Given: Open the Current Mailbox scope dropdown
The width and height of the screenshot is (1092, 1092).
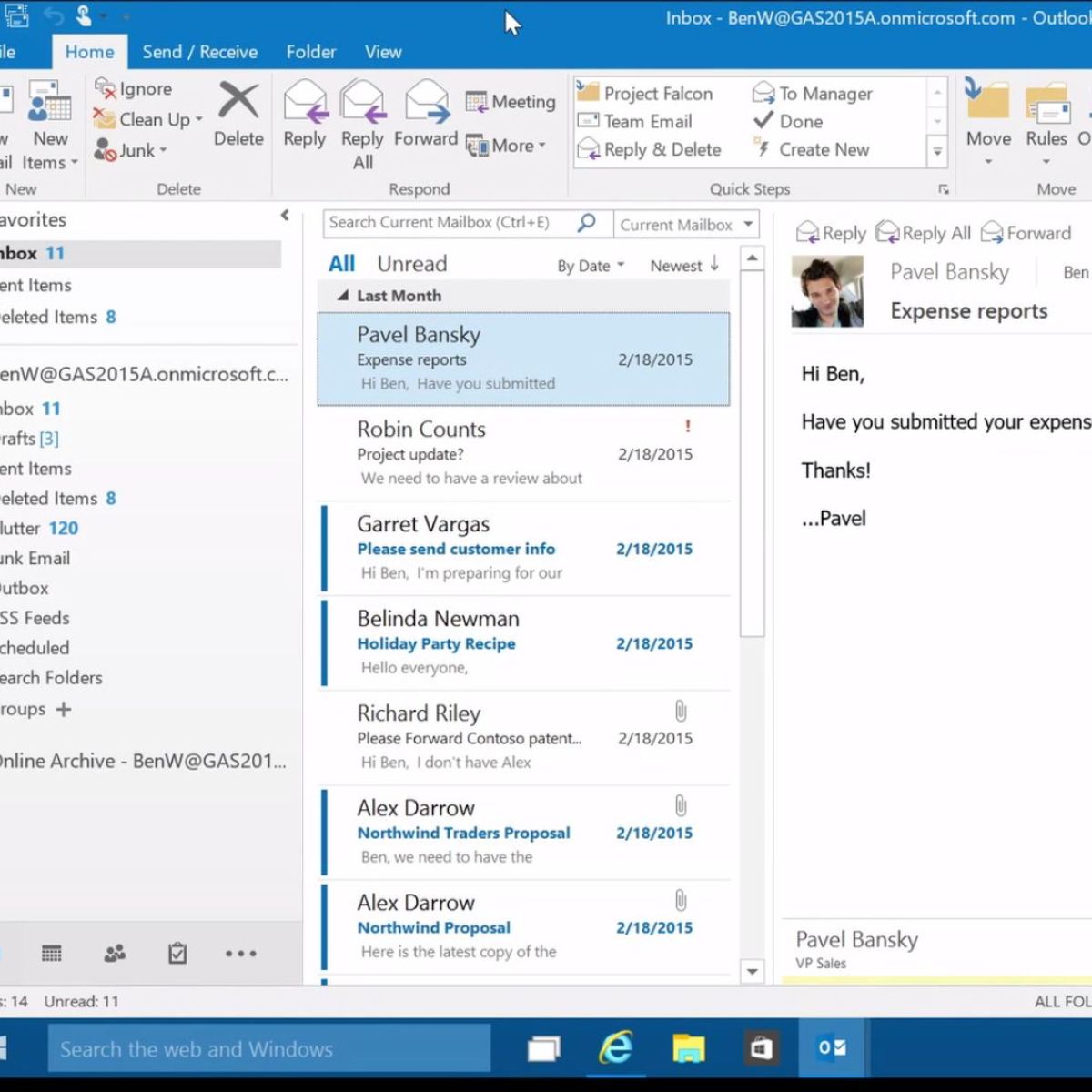Looking at the screenshot, I should pos(686,224).
